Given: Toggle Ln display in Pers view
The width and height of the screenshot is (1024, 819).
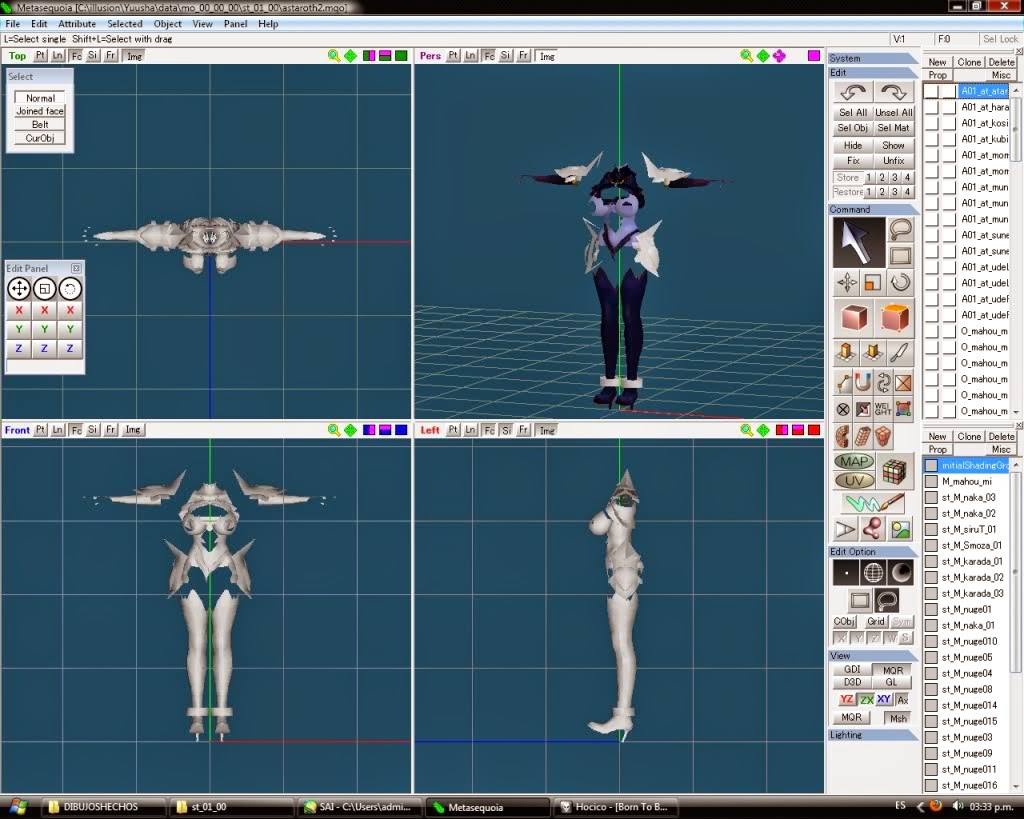Looking at the screenshot, I should click(x=470, y=56).
